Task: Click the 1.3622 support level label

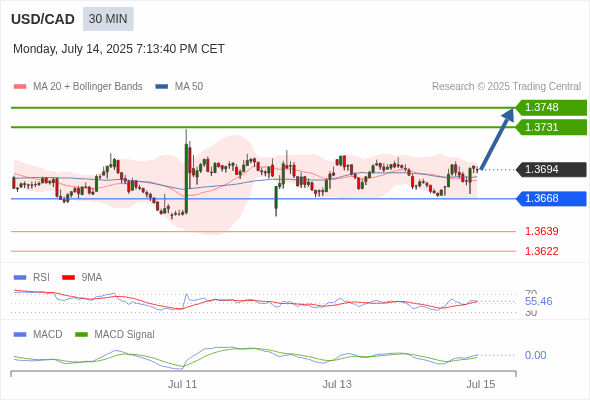Action: [x=541, y=251]
